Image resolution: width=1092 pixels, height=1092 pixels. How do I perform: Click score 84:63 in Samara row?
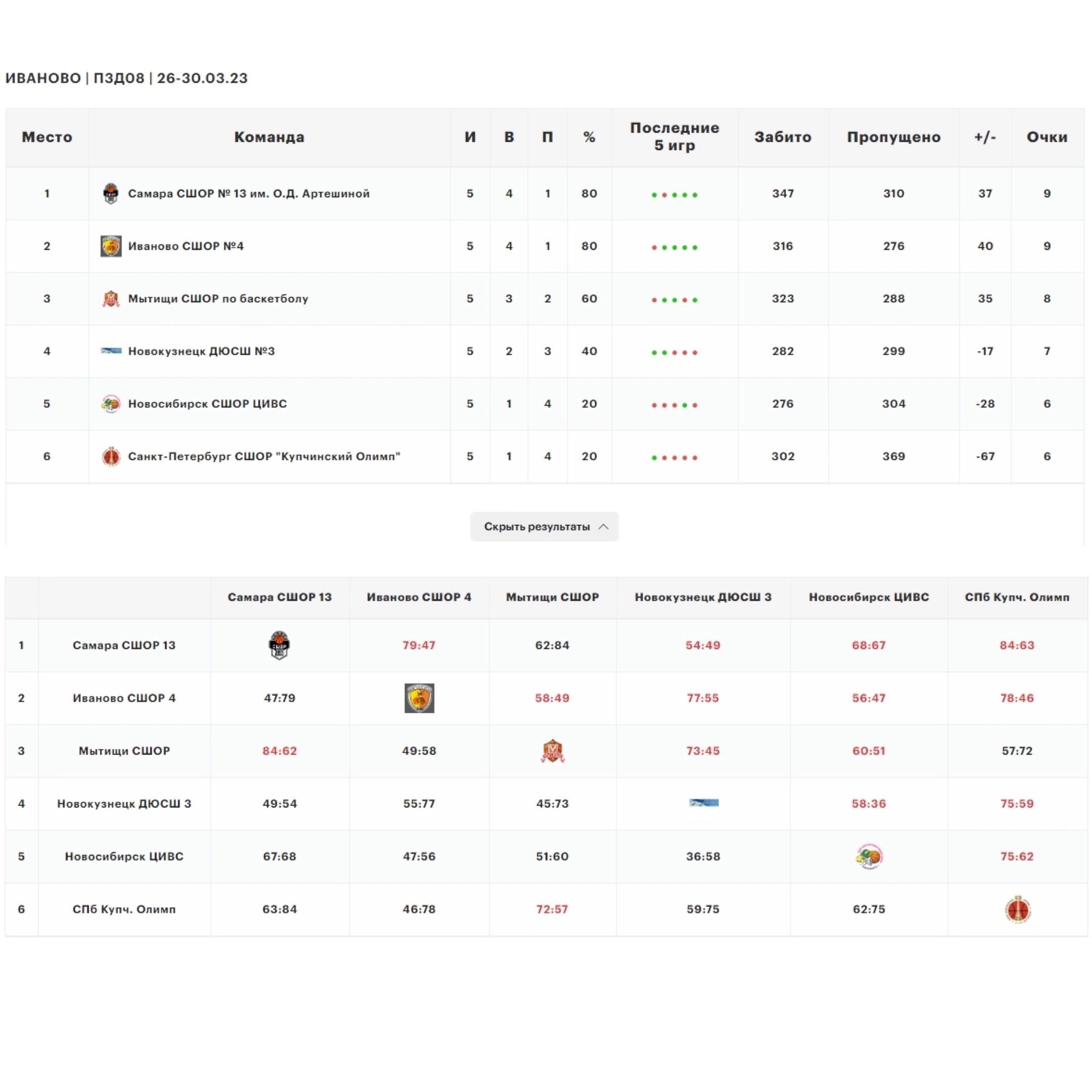(1017, 646)
